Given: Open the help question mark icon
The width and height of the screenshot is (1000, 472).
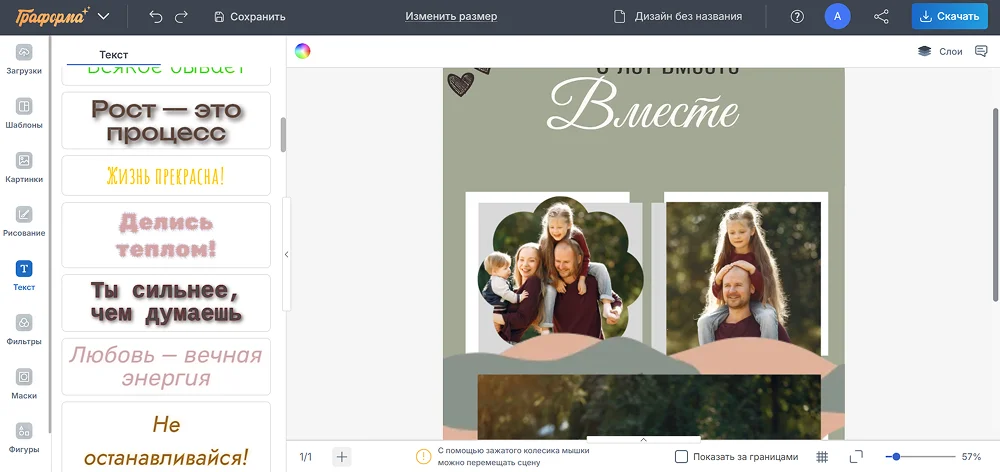Looking at the screenshot, I should pyautogui.click(x=797, y=17).
